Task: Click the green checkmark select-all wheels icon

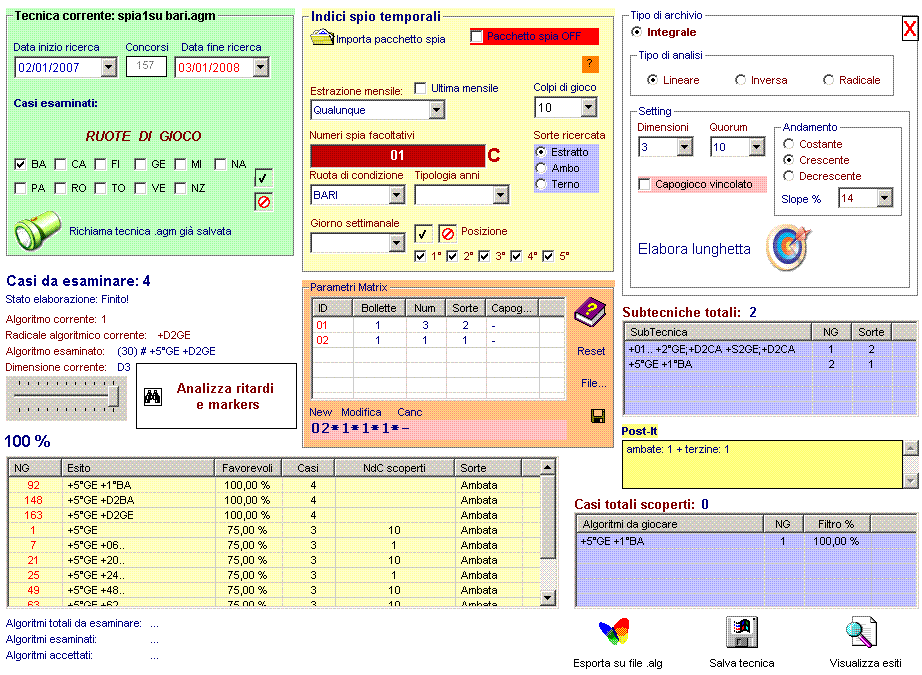Action: click(x=263, y=178)
